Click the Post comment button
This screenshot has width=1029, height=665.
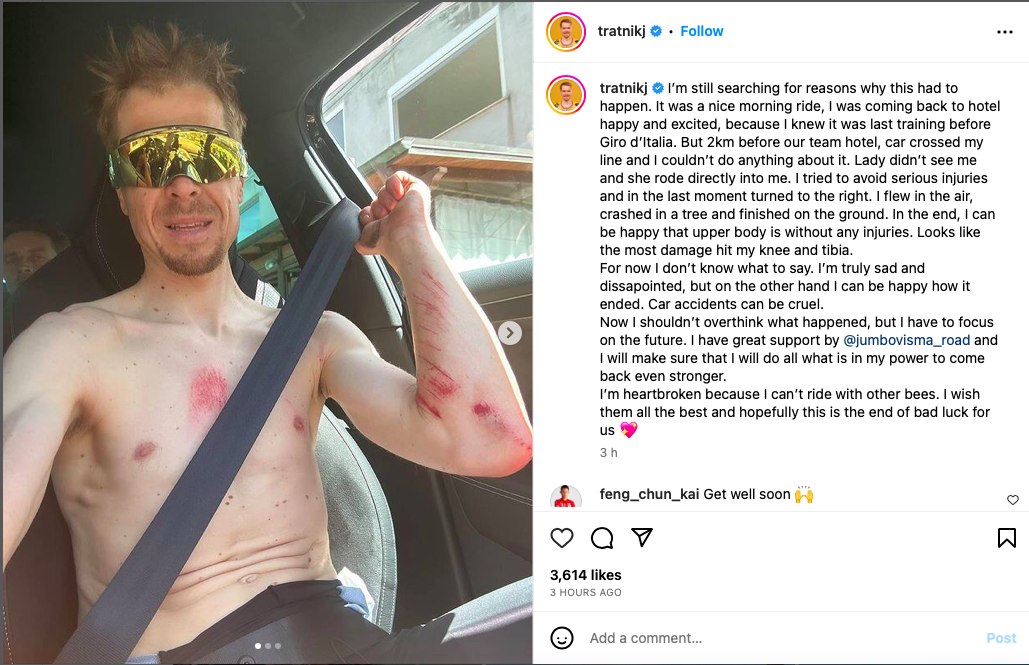pos(1001,638)
